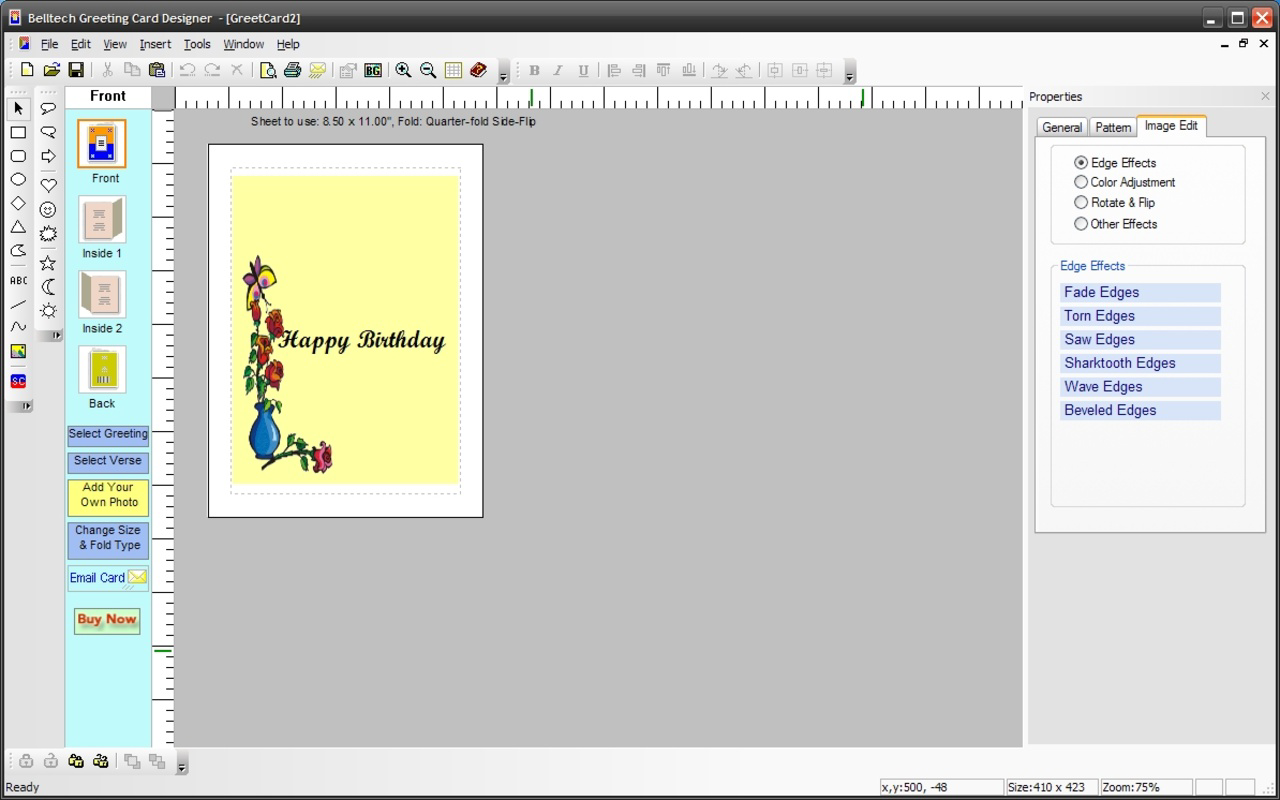Open the File menu

[49, 44]
